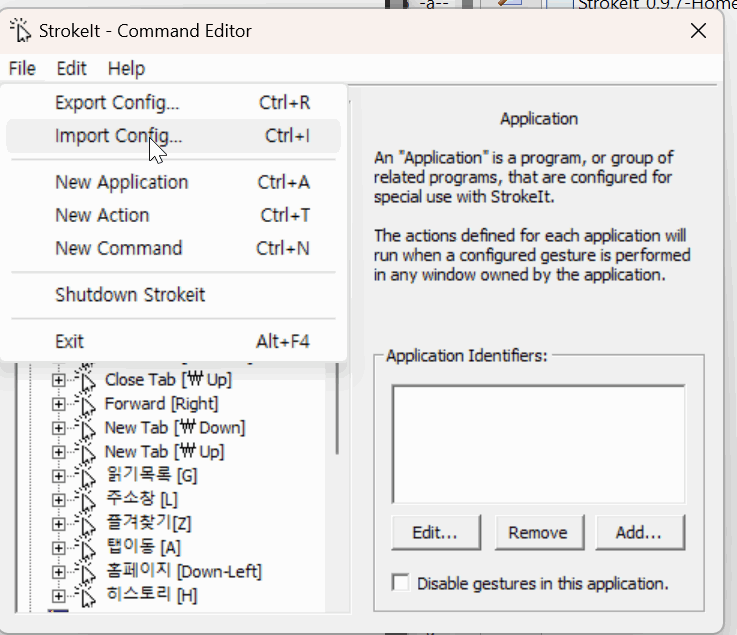The width and height of the screenshot is (737, 635).
Task: Click the gesture icon beside Close Tab
Action: click(x=86, y=380)
